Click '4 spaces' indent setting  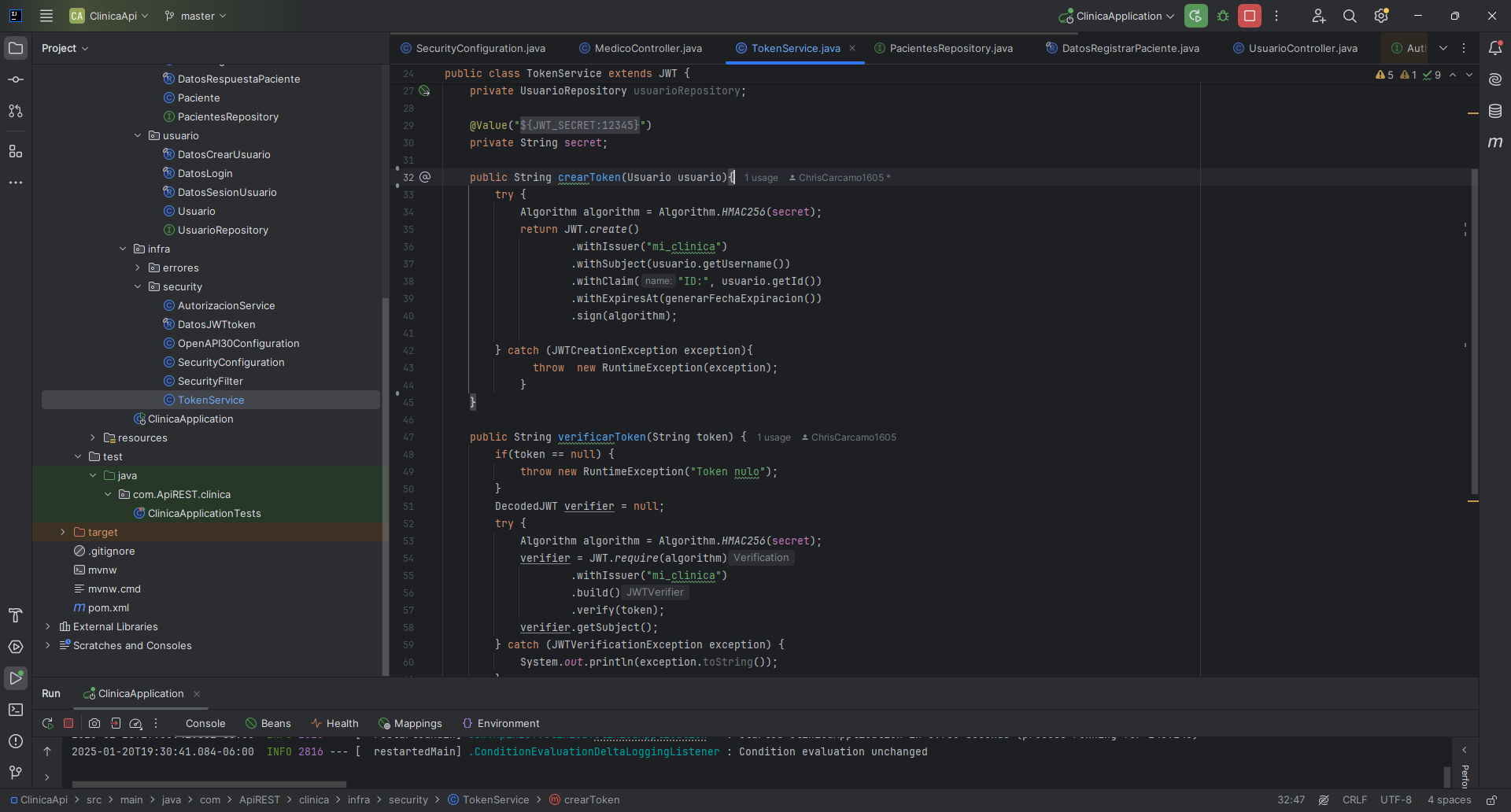click(x=1450, y=799)
